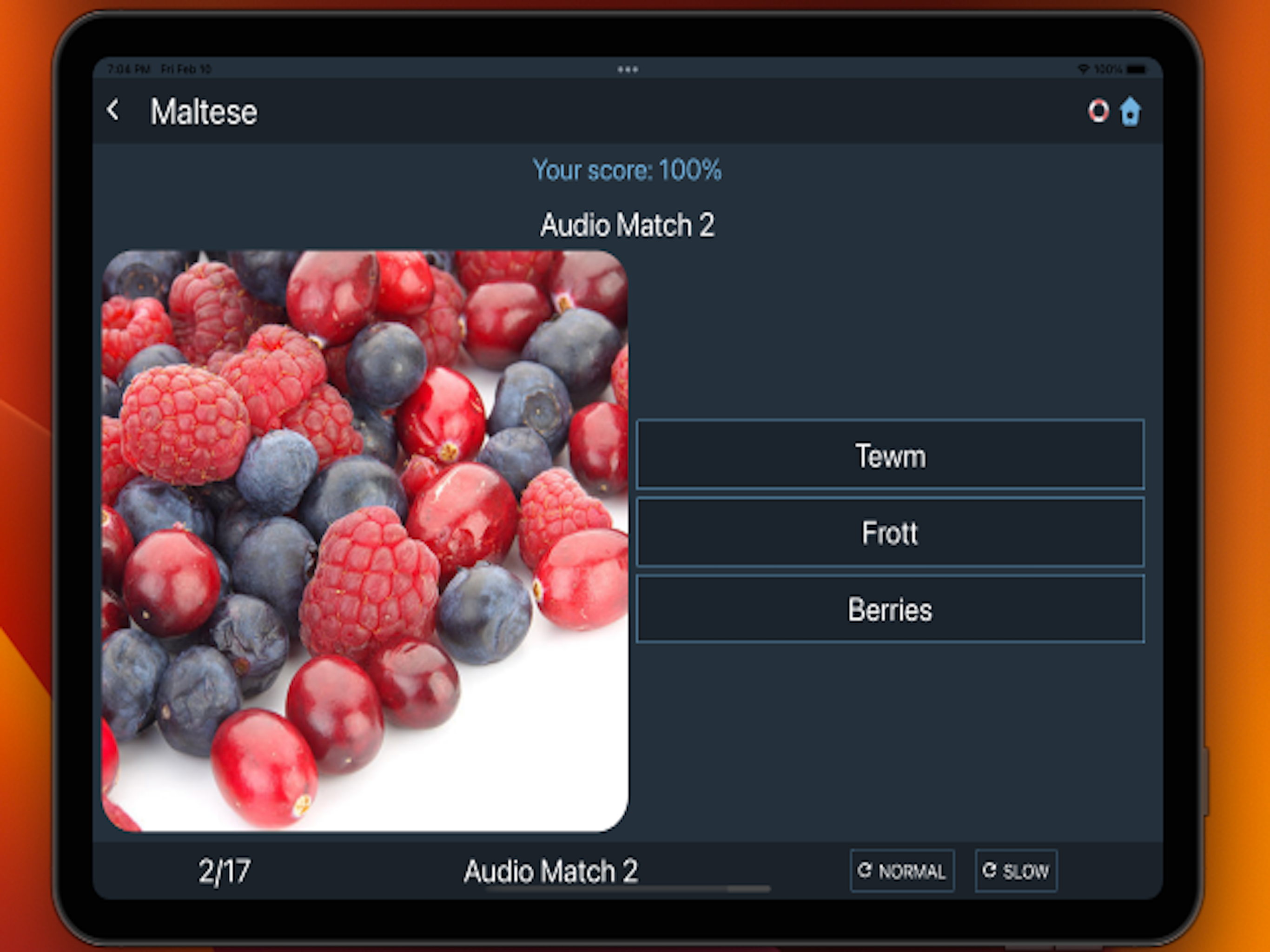
Task: Tap the battery indicator icon
Action: pos(1136,69)
